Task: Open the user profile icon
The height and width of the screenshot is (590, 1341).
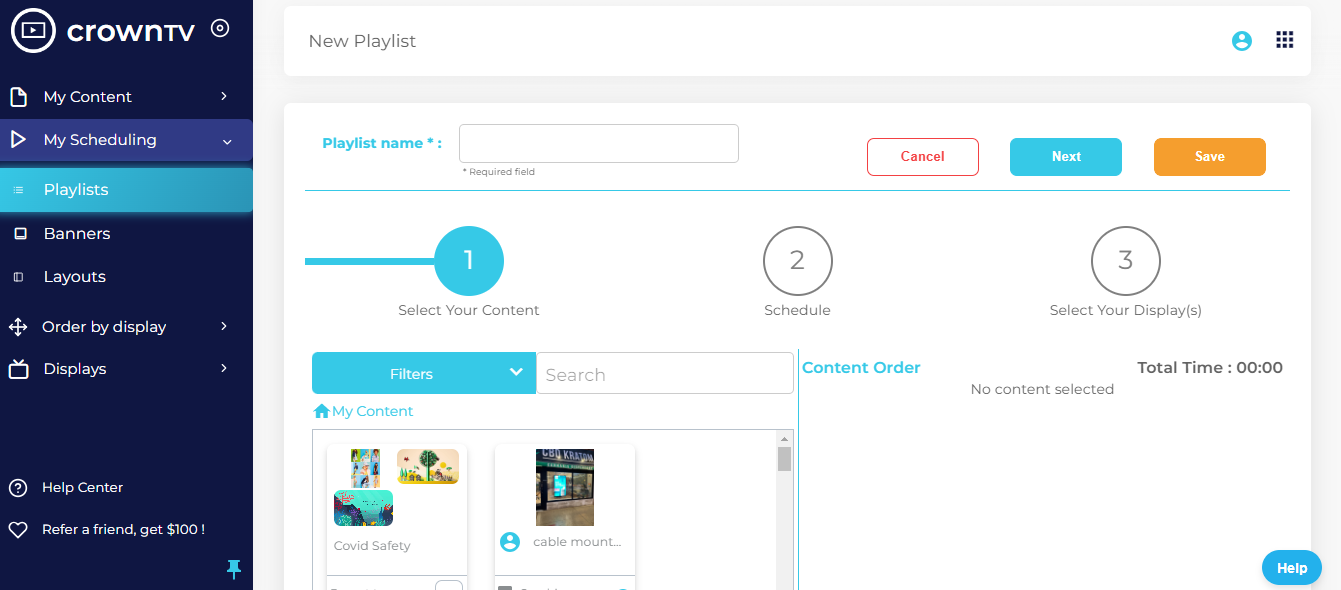Action: coord(1241,40)
